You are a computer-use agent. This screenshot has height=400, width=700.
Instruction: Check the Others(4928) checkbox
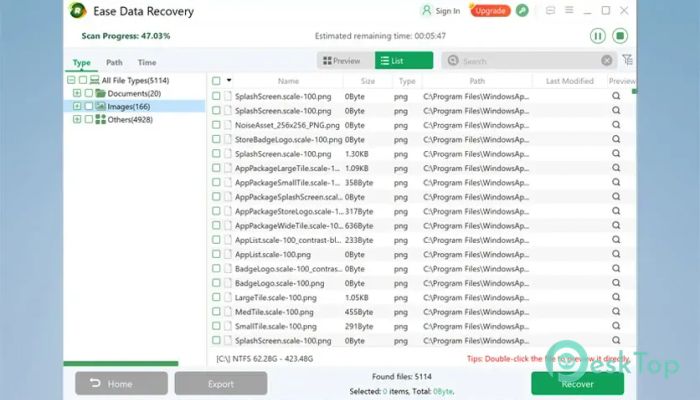(88, 119)
